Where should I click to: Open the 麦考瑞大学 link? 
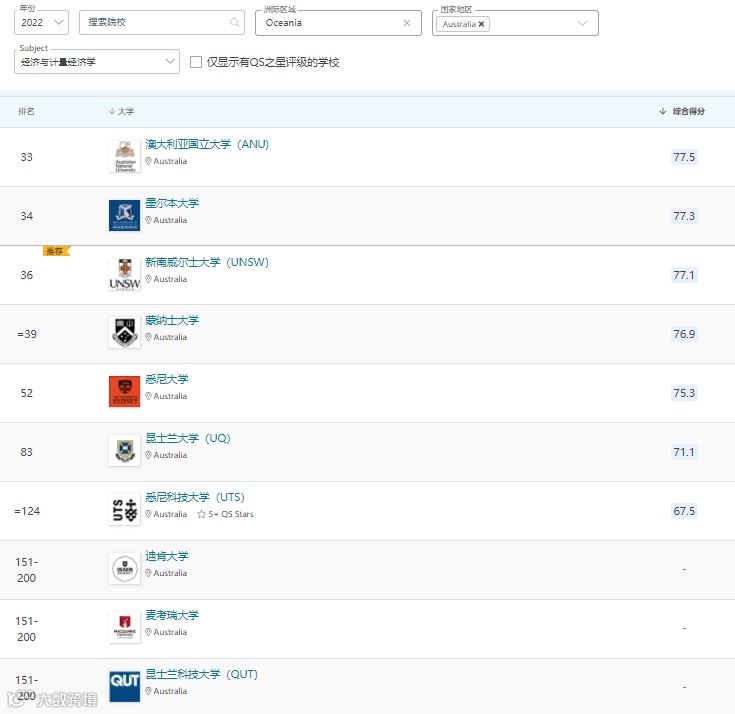[x=172, y=615]
